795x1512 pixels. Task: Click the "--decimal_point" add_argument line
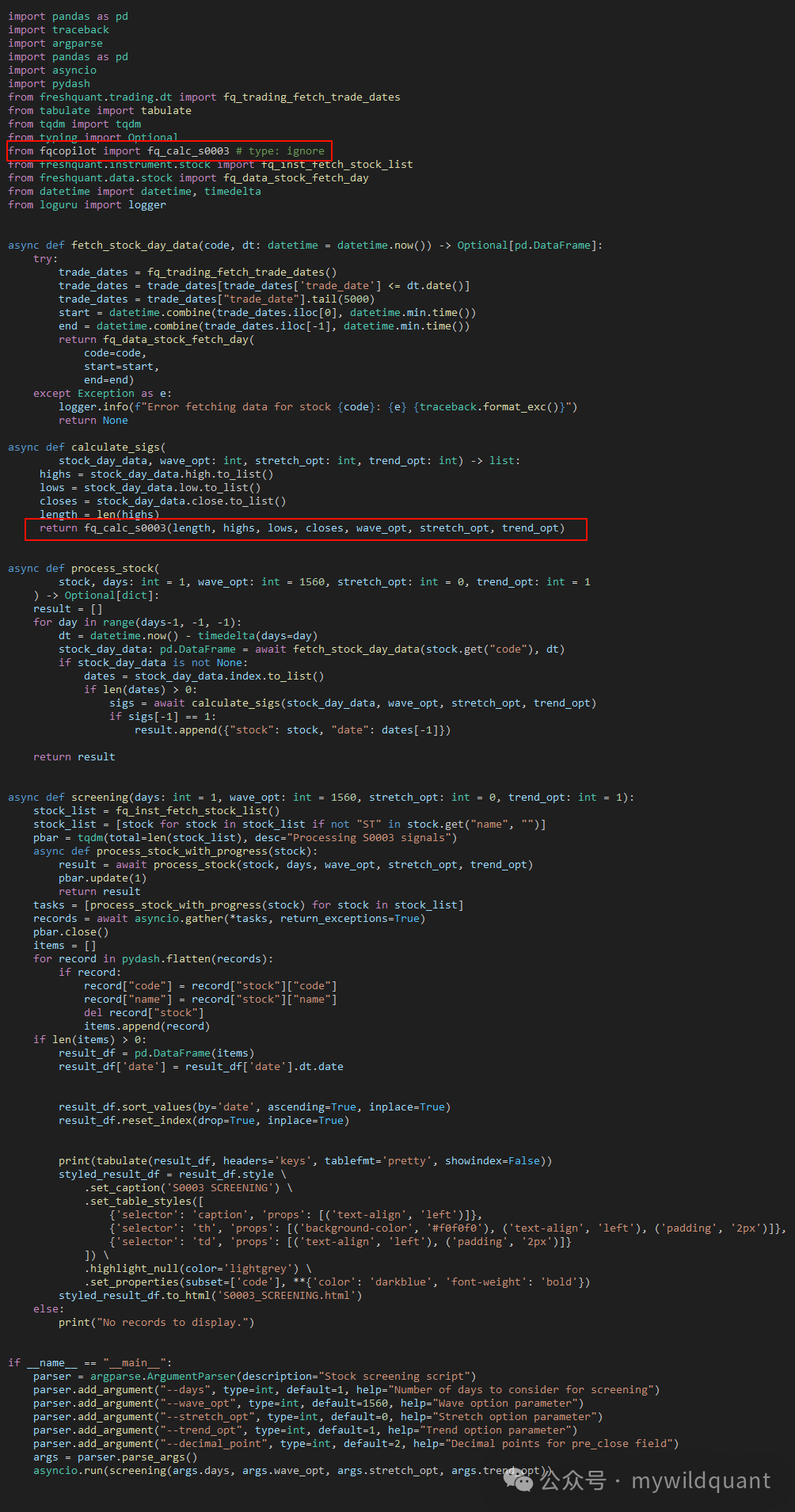click(x=356, y=1444)
